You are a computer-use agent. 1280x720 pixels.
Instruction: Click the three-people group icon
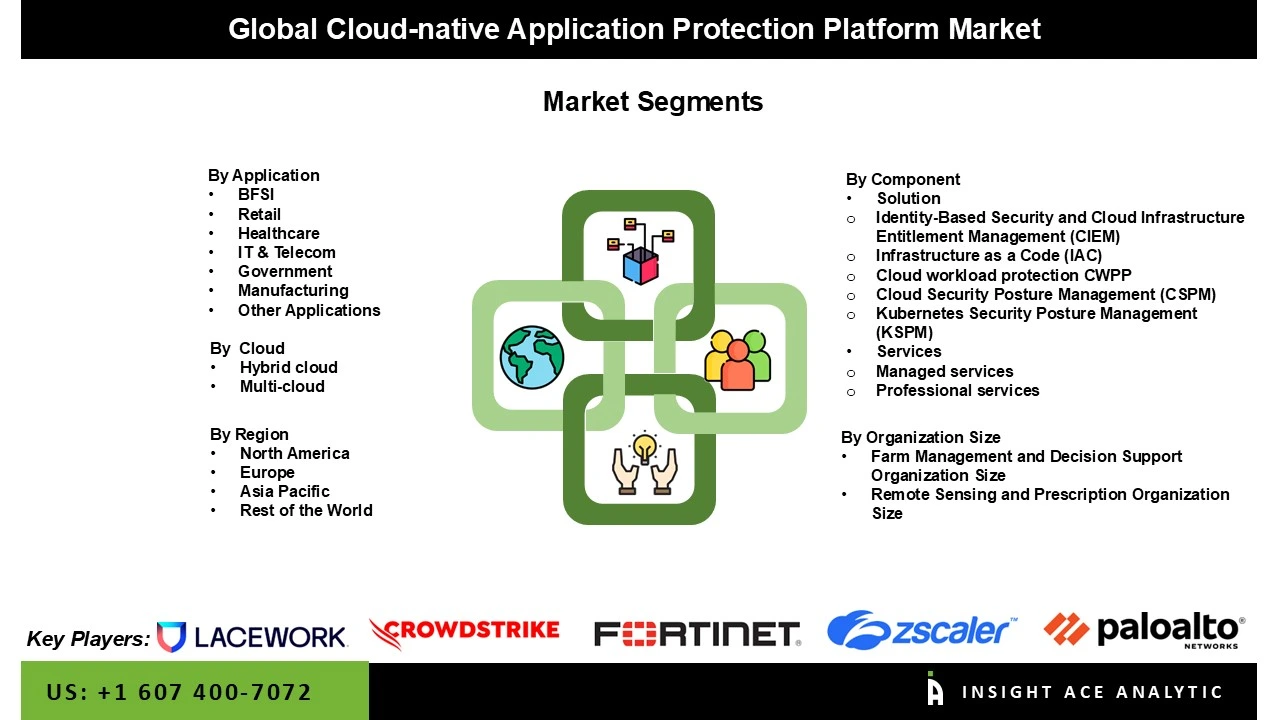coord(738,359)
